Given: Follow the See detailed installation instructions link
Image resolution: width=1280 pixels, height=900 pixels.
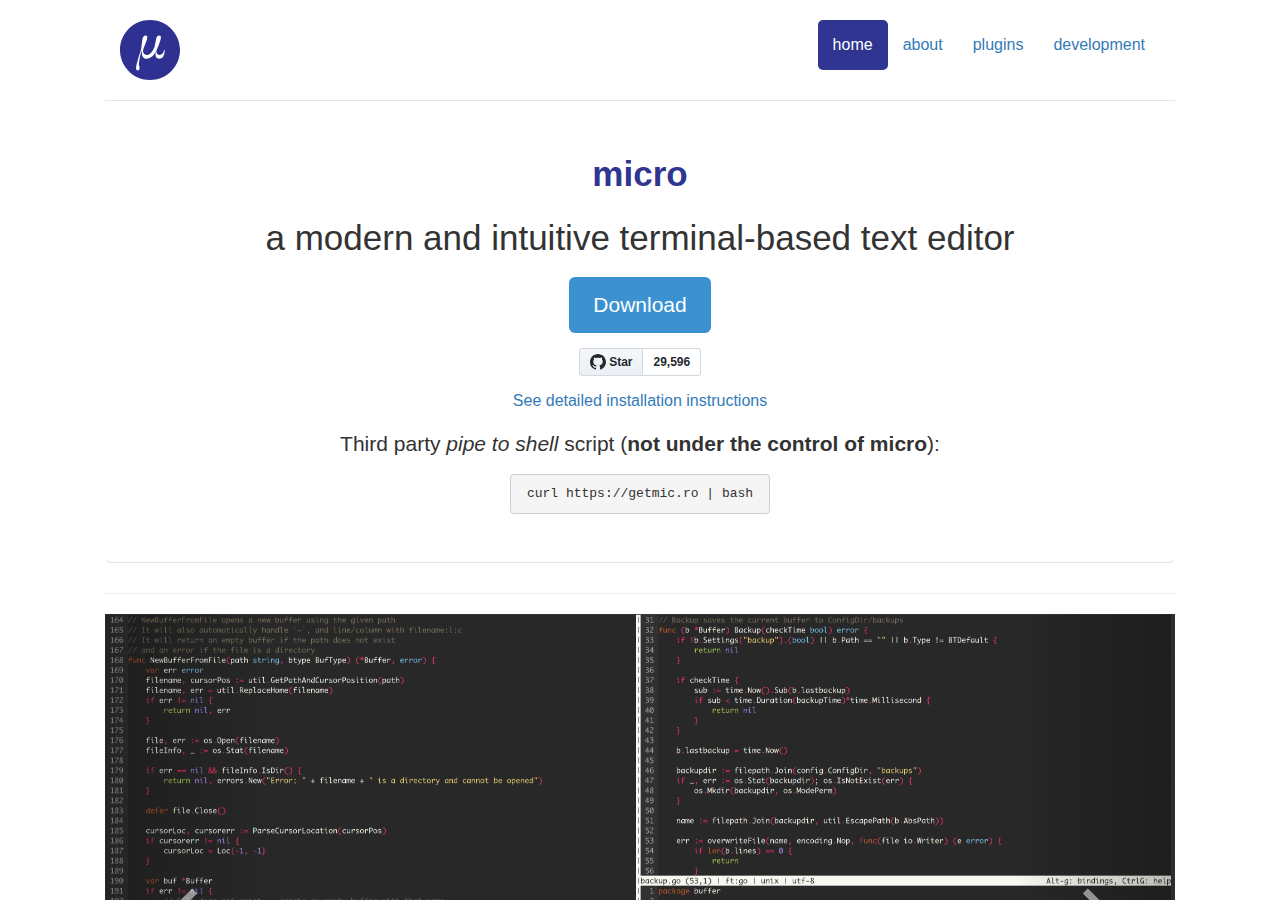Looking at the screenshot, I should coord(640,400).
